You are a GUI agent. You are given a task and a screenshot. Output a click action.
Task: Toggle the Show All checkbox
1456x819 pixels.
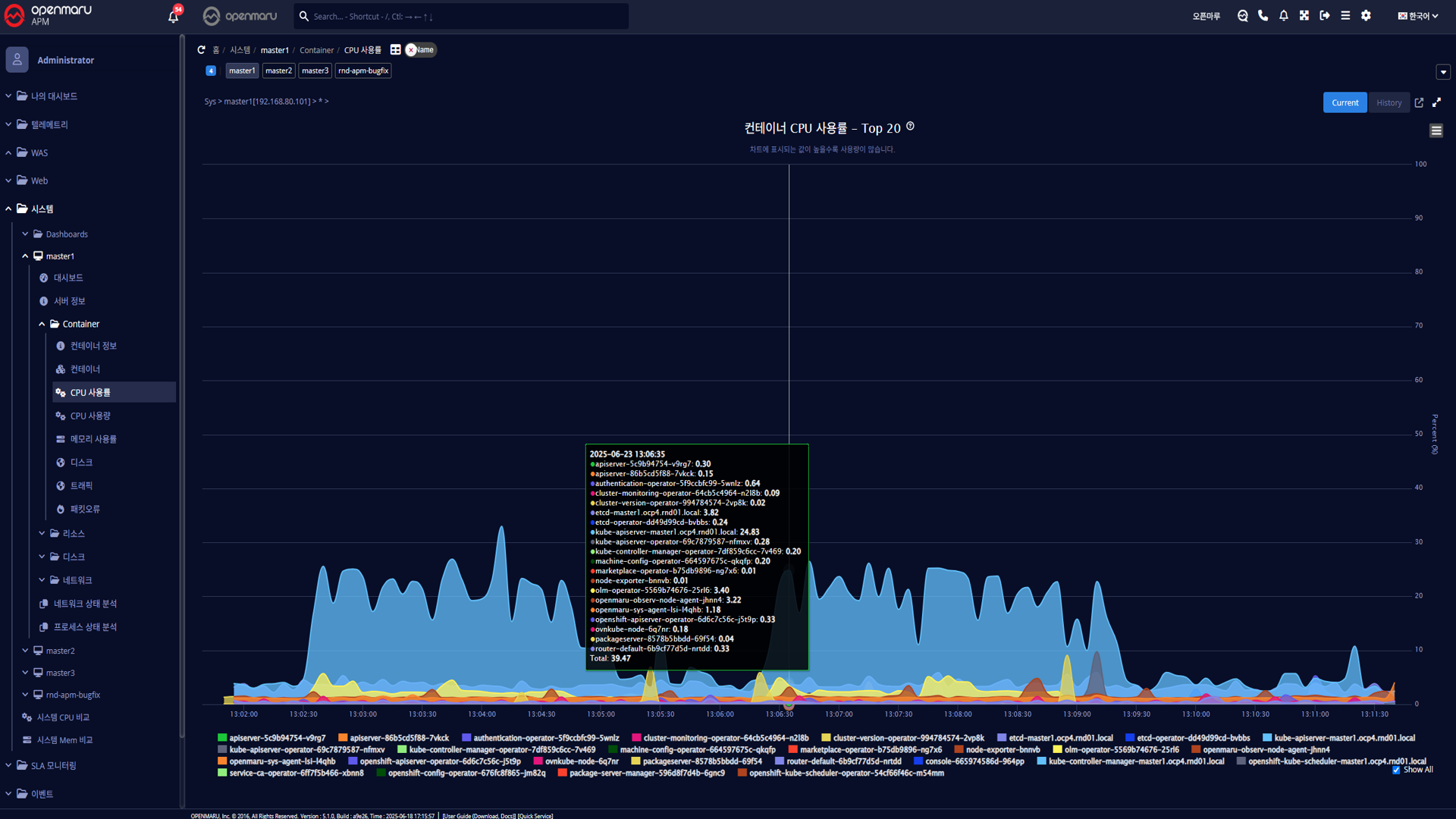[x=1396, y=770]
